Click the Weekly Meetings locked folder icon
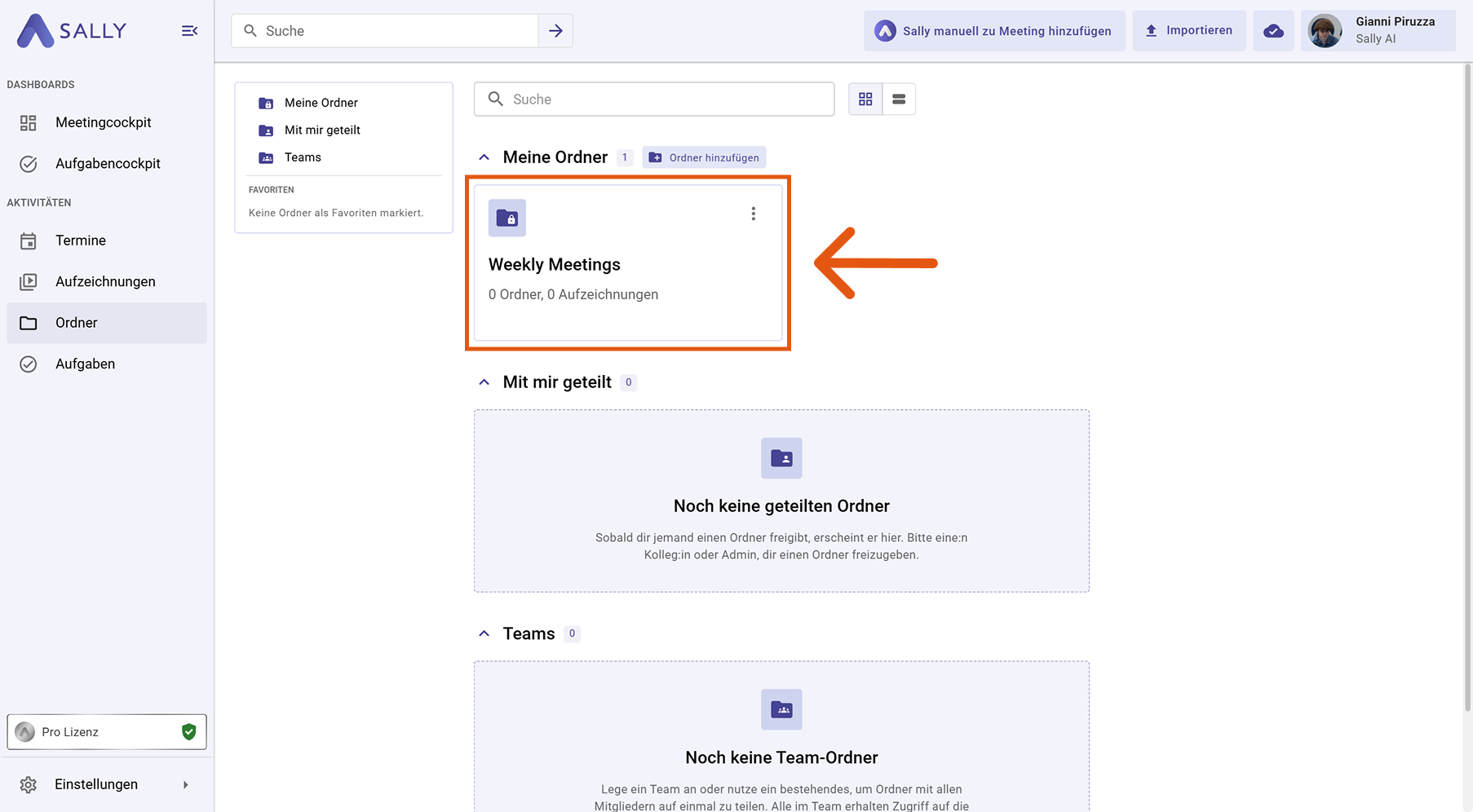The image size is (1473, 812). point(506,218)
